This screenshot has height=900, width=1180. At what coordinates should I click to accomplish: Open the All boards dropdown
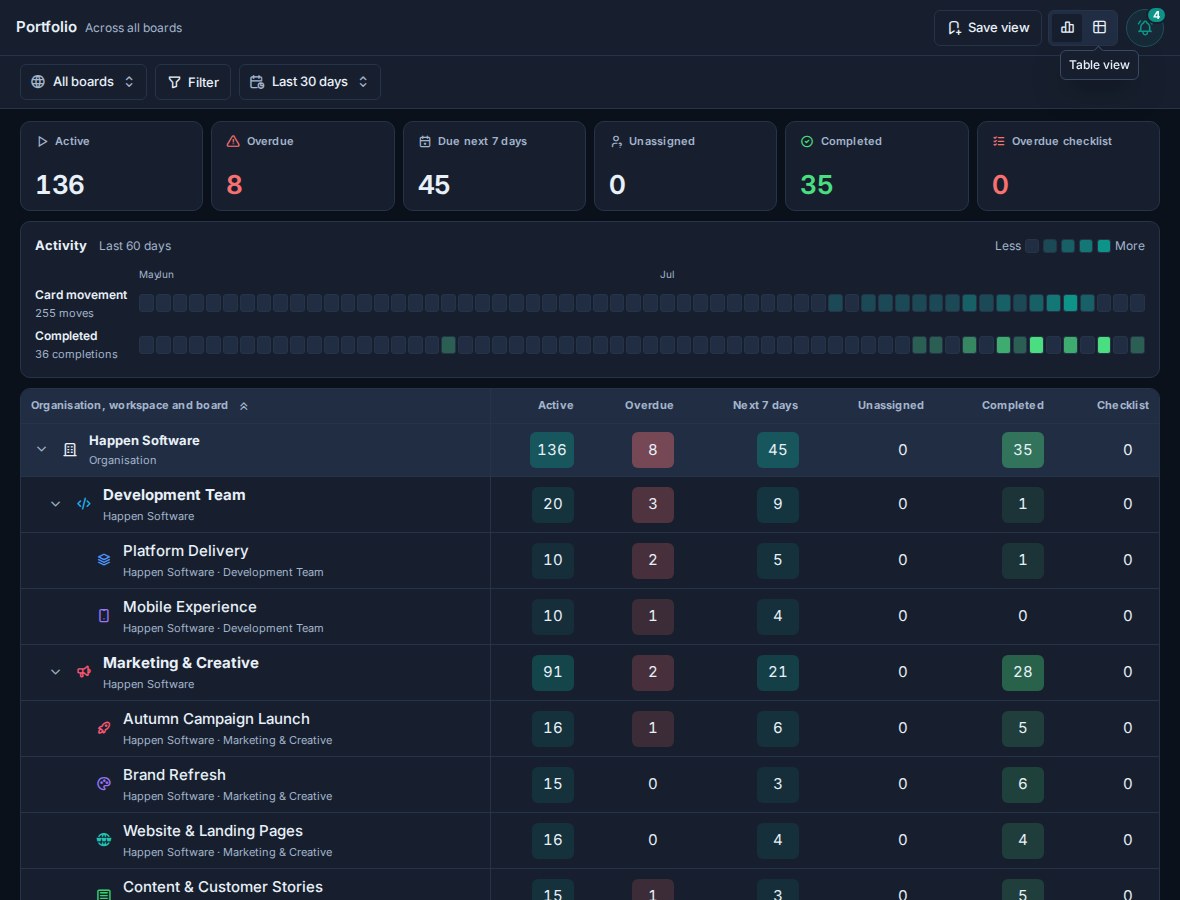pos(83,81)
